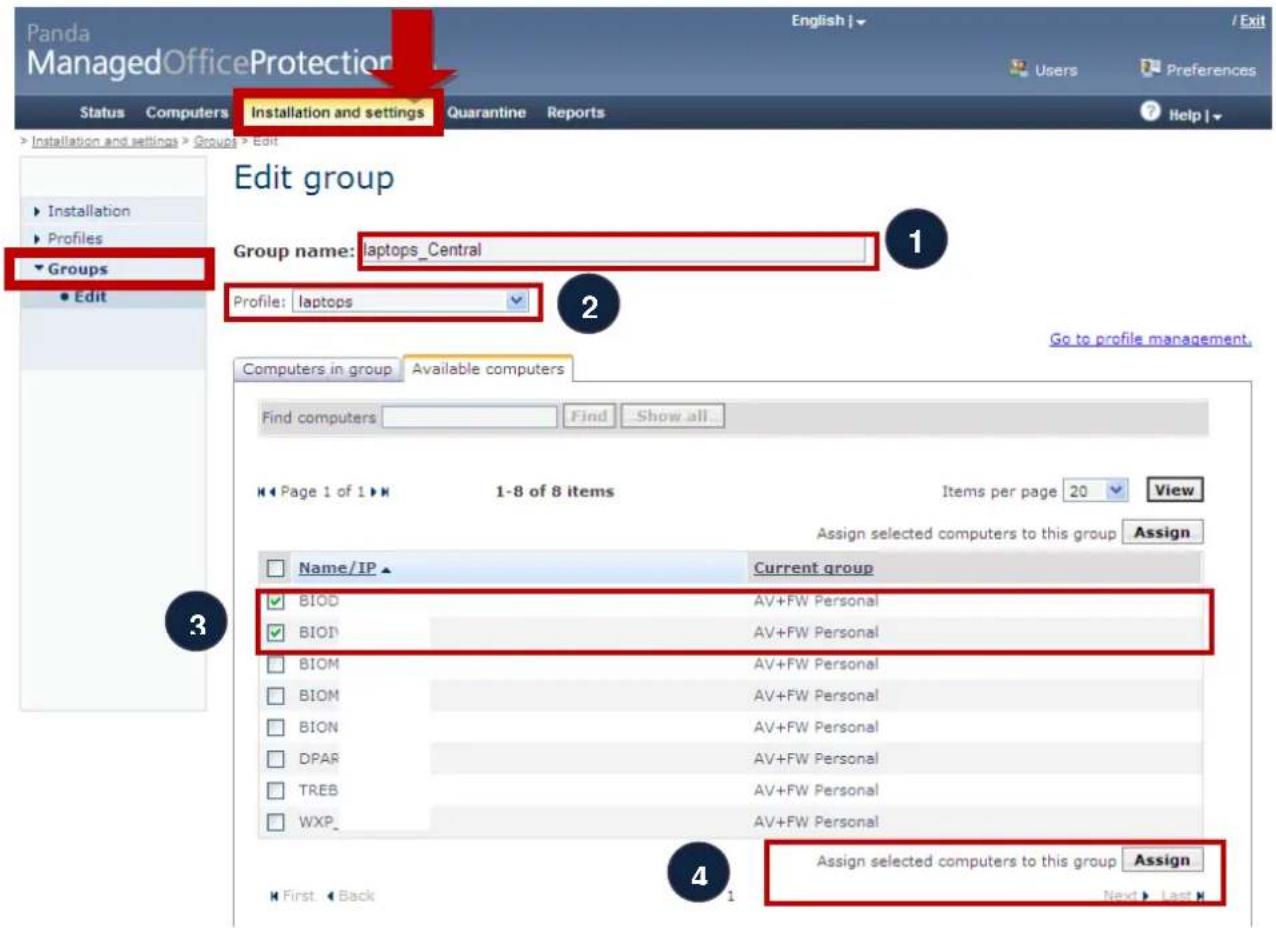1276x928 pixels.
Task: Click the Help question-mark icon
Action: click(1149, 113)
